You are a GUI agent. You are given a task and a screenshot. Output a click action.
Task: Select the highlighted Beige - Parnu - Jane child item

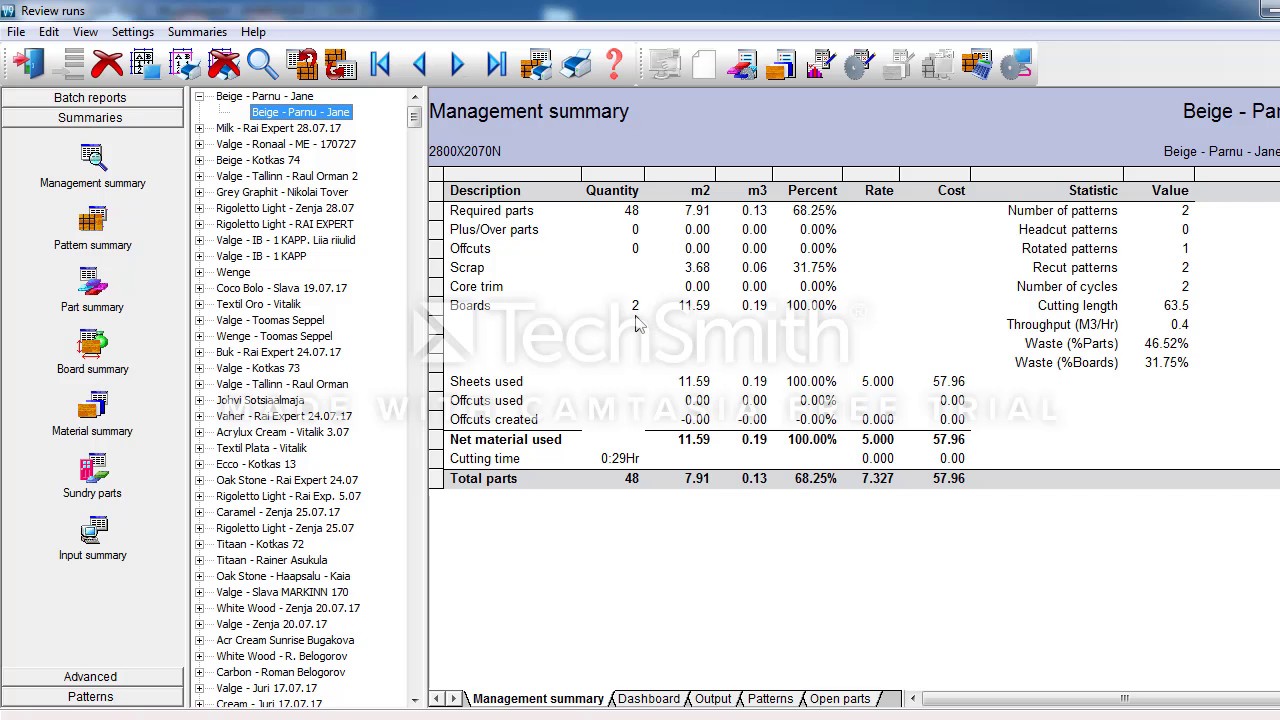pos(301,112)
